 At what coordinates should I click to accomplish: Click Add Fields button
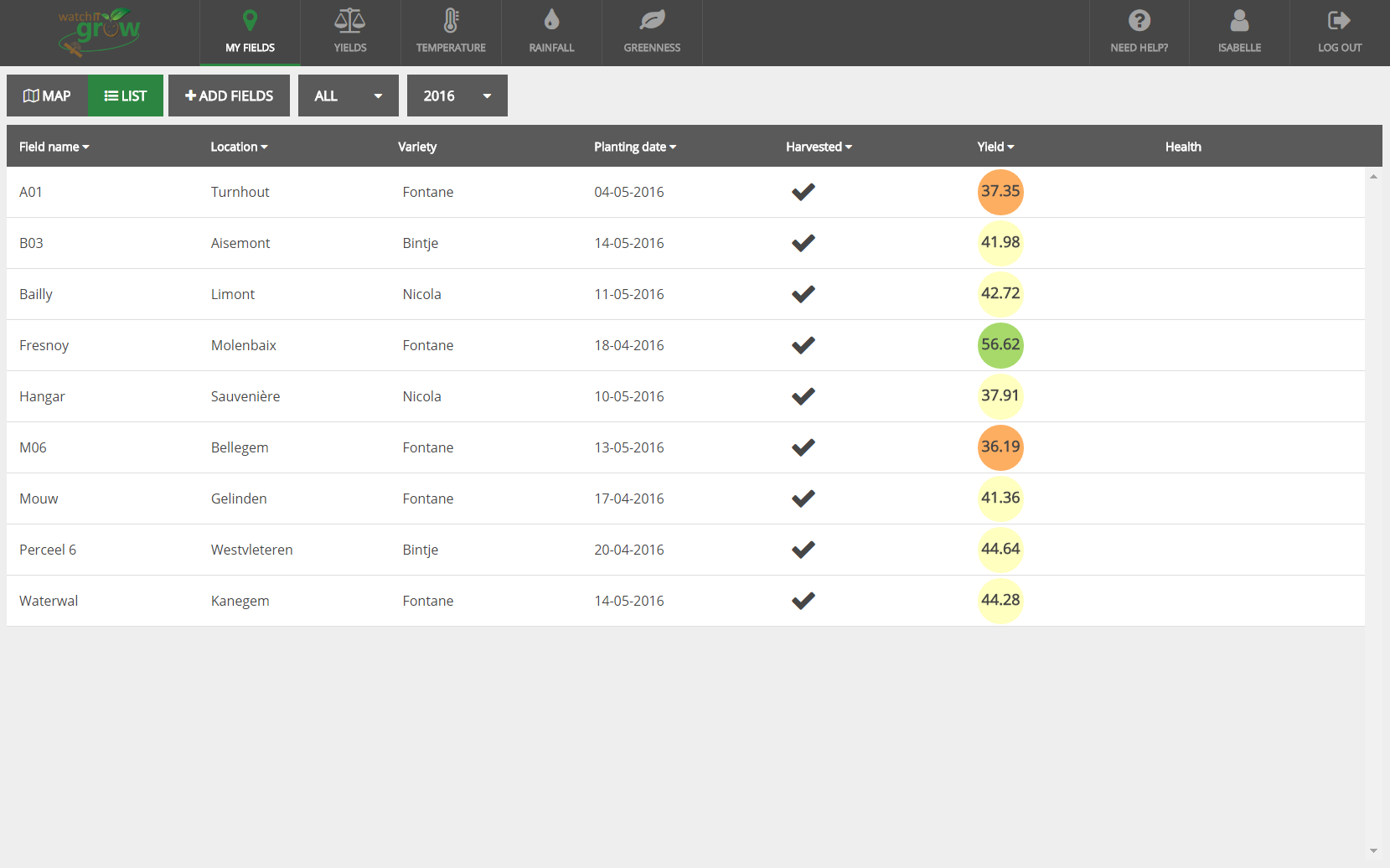point(229,96)
